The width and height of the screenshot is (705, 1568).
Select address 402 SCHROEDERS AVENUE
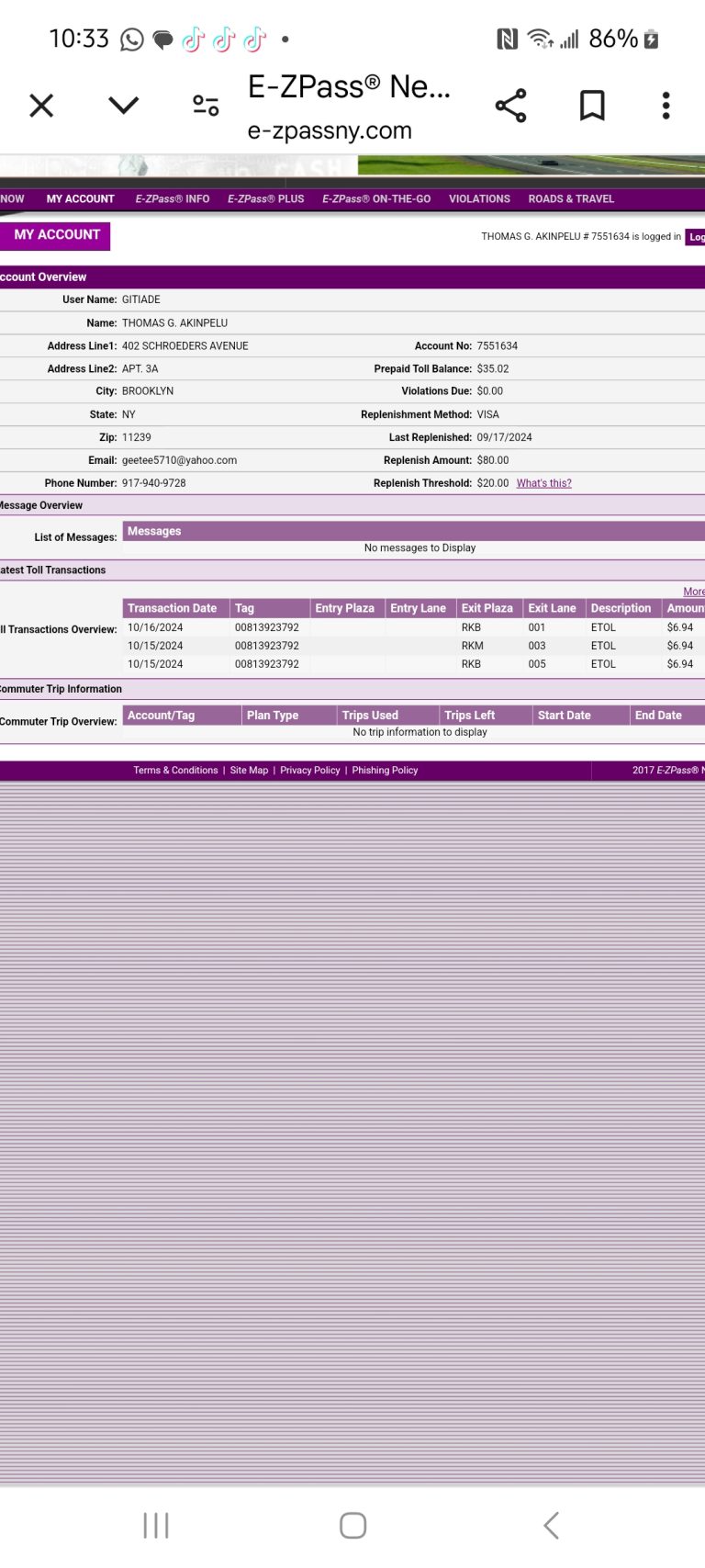[185, 346]
